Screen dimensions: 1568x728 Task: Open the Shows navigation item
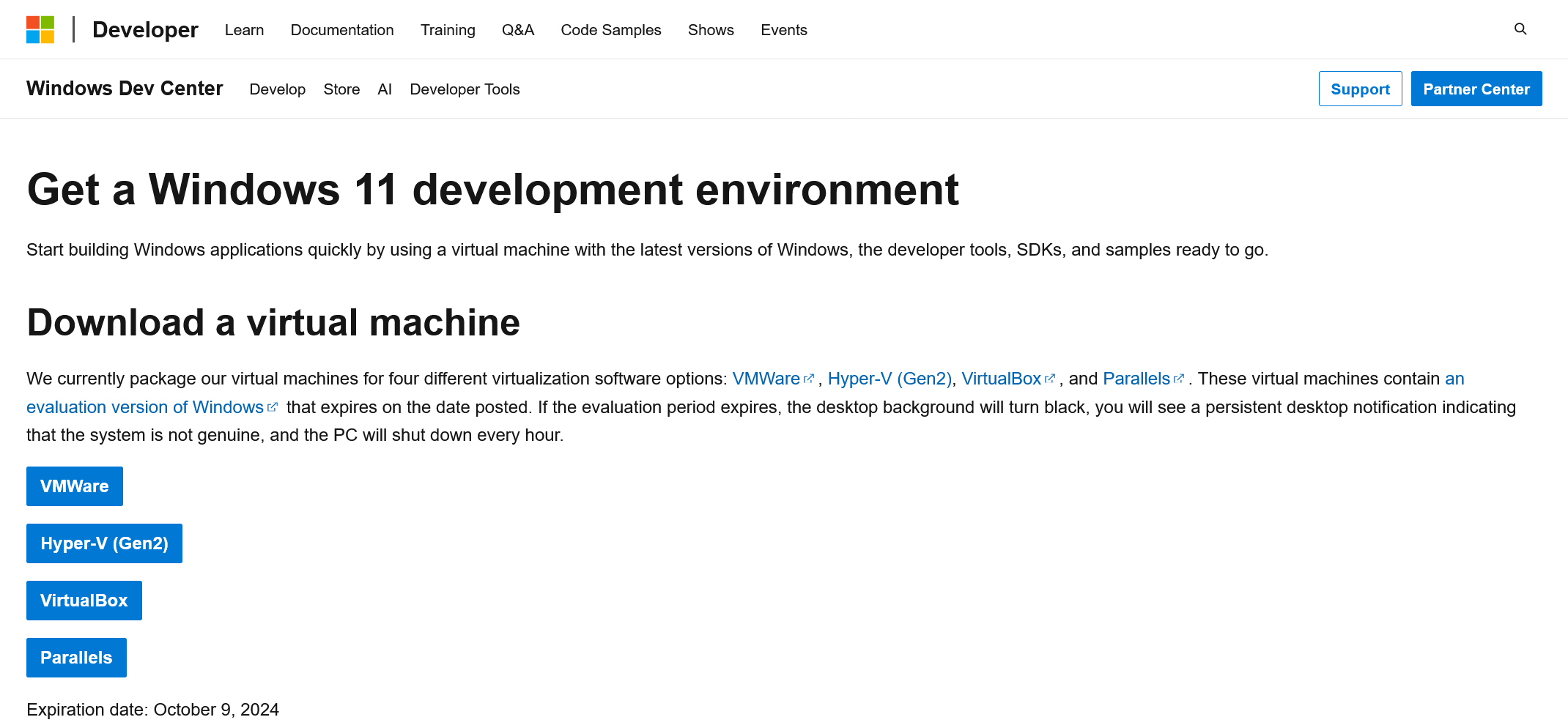pos(711,30)
